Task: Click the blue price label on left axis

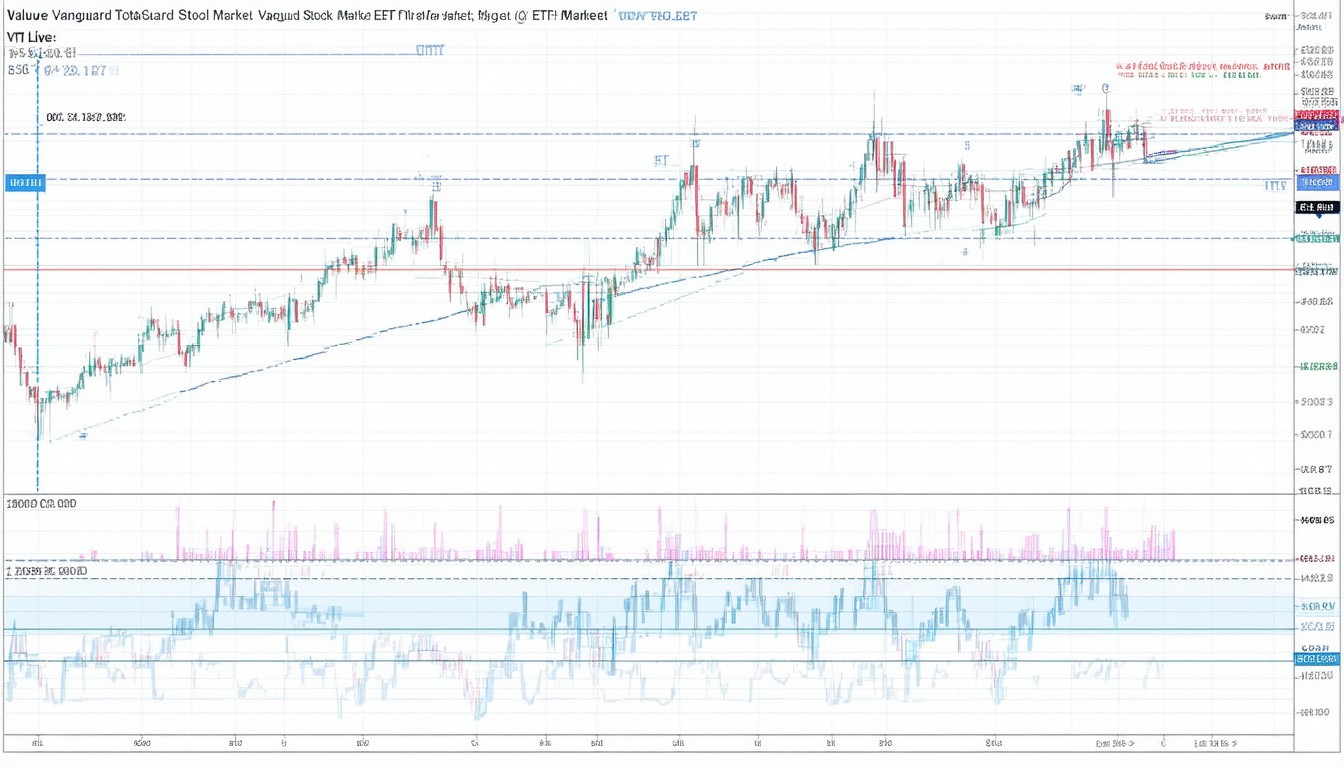Action: [25, 183]
